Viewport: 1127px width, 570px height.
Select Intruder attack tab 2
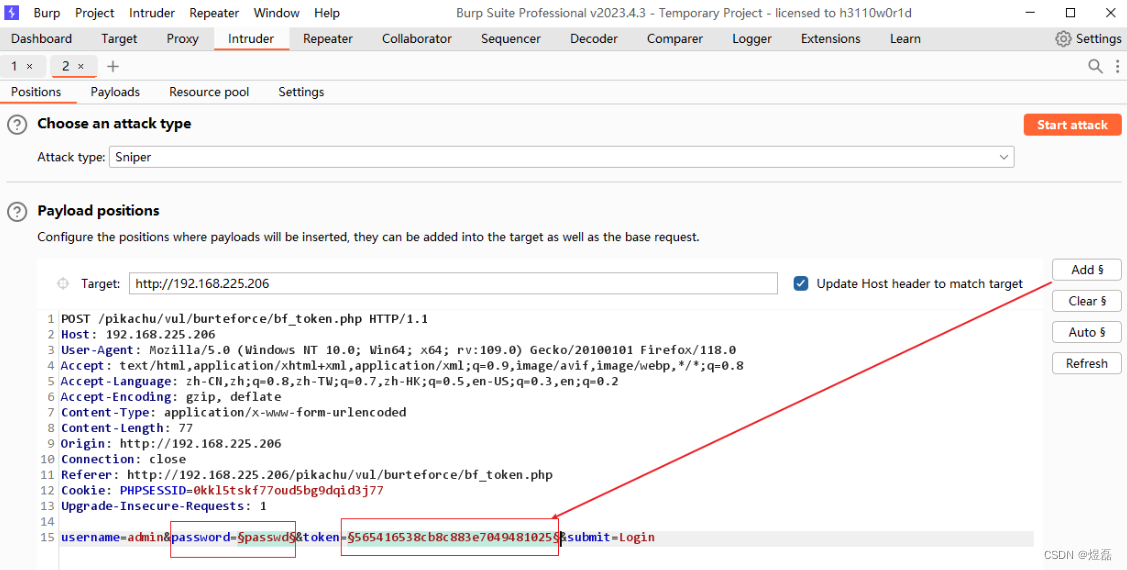(65, 66)
